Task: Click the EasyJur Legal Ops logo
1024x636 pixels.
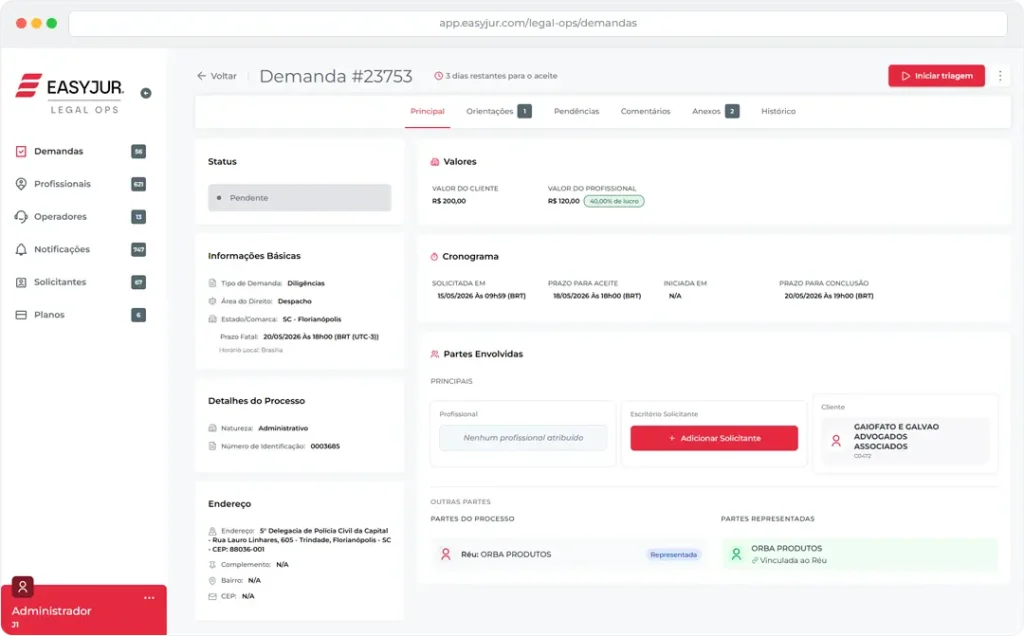Action: [70, 94]
